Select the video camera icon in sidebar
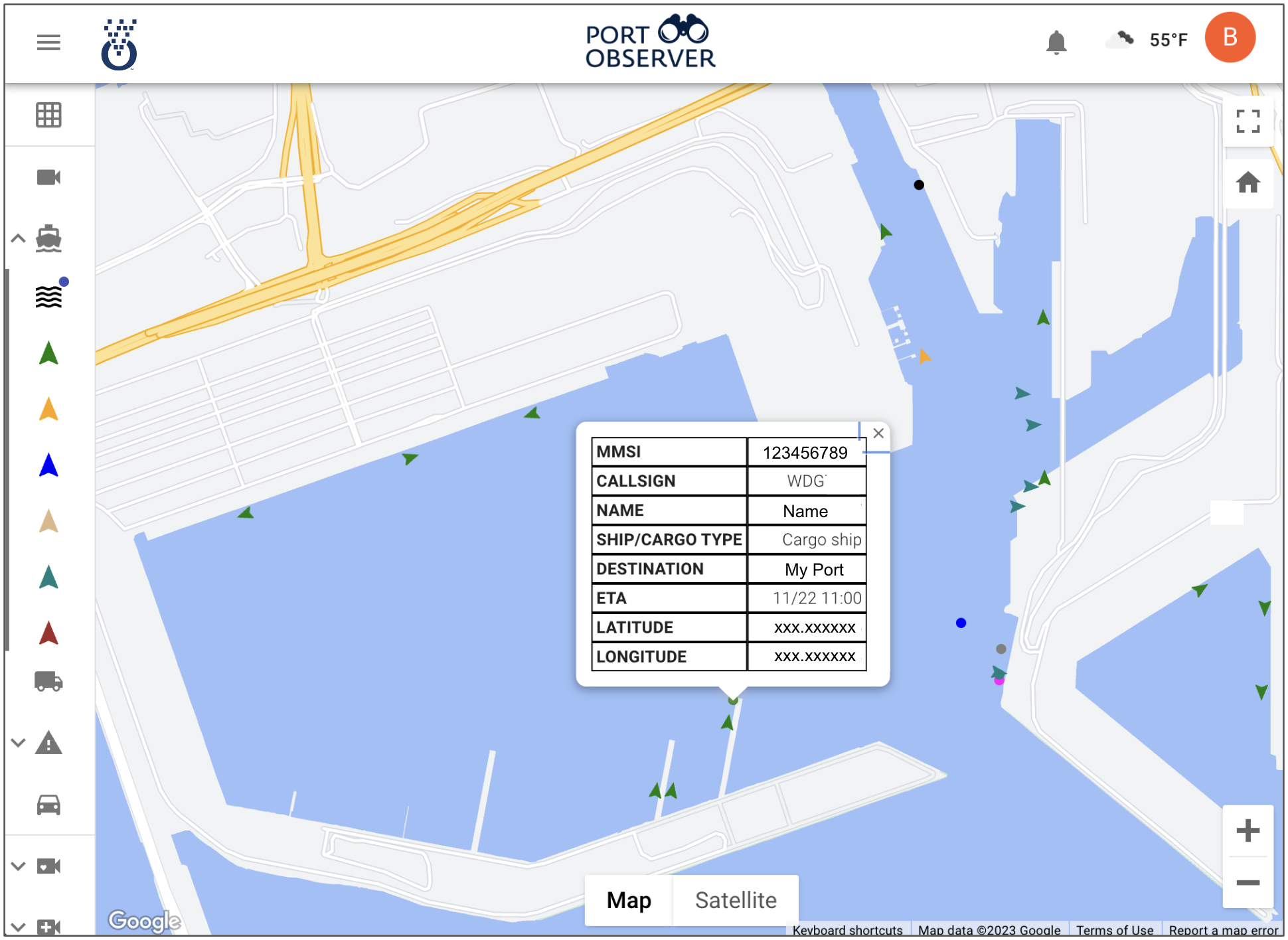Viewport: 1288px width, 940px height. click(48, 178)
